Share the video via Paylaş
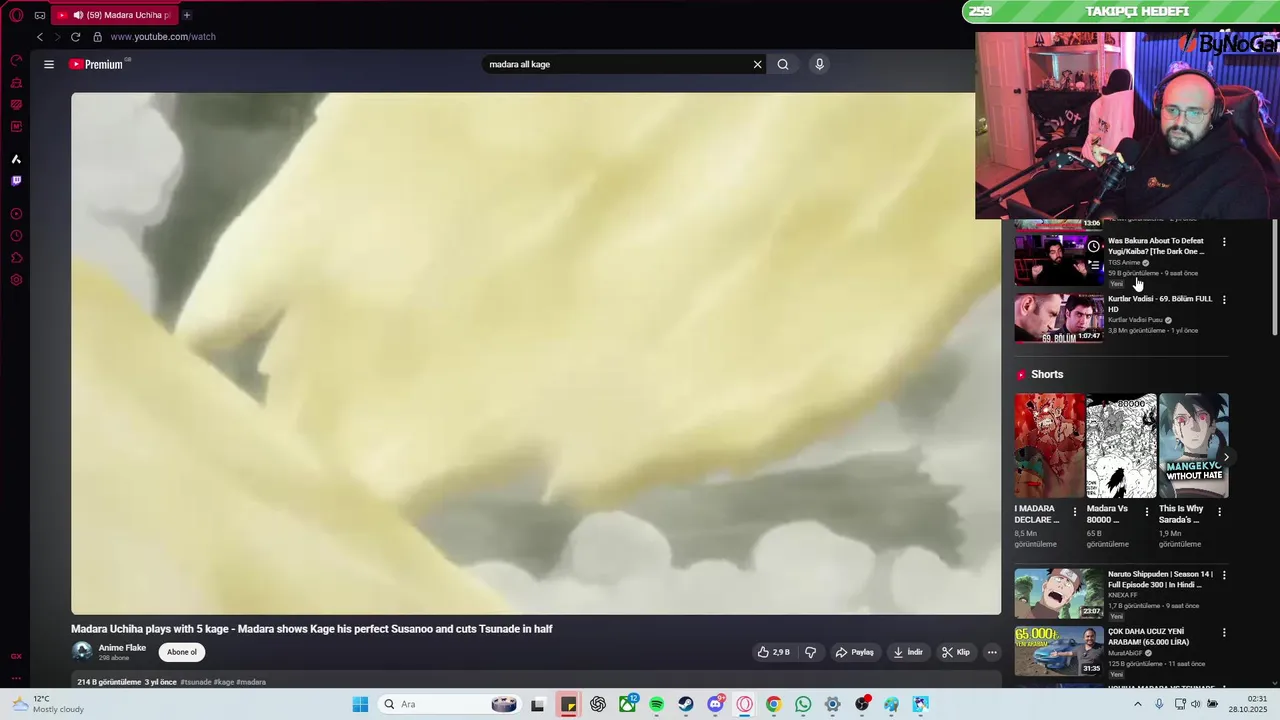This screenshot has height=720, width=1280. [x=855, y=652]
